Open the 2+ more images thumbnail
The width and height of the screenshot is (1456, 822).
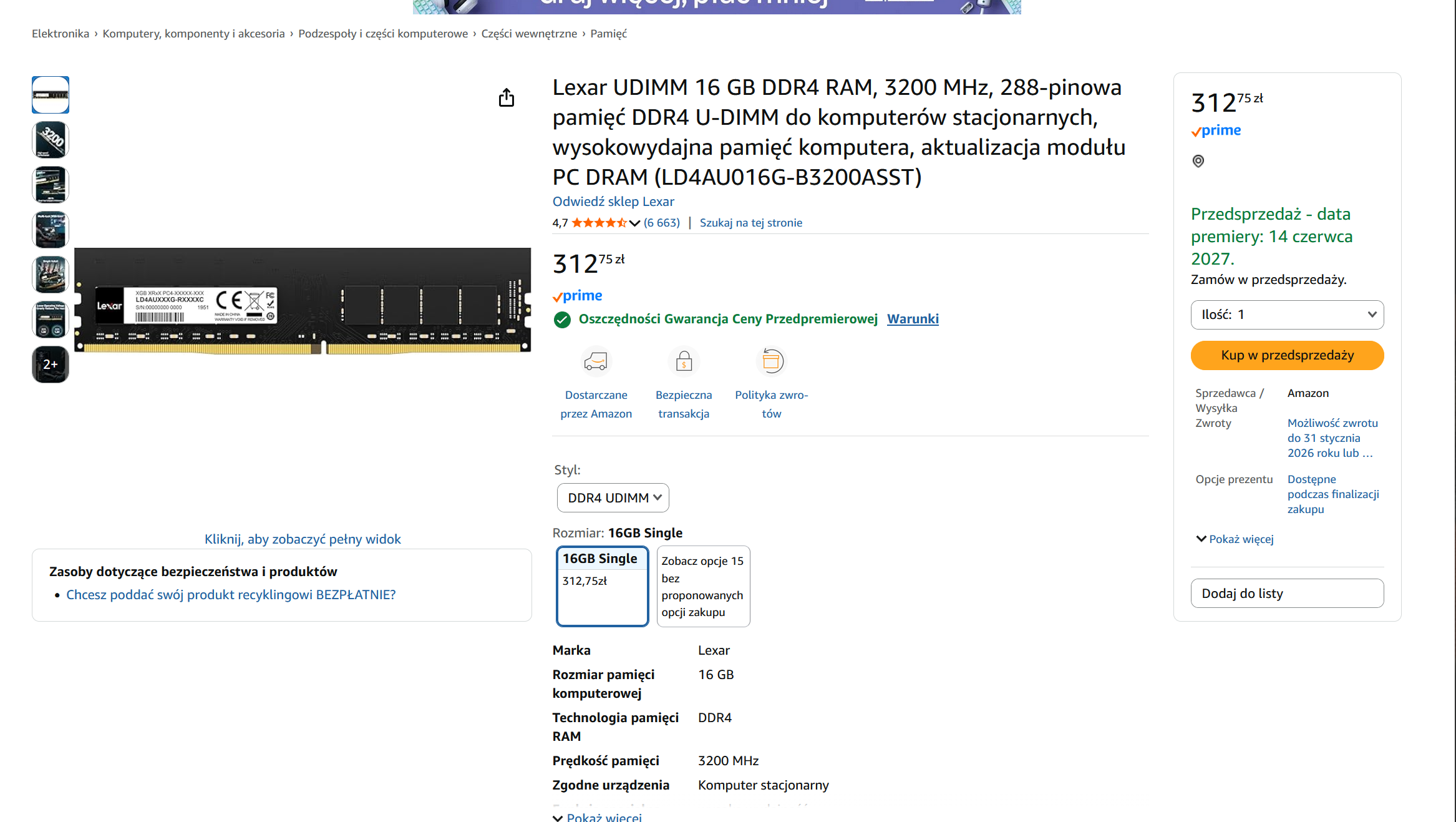[51, 365]
